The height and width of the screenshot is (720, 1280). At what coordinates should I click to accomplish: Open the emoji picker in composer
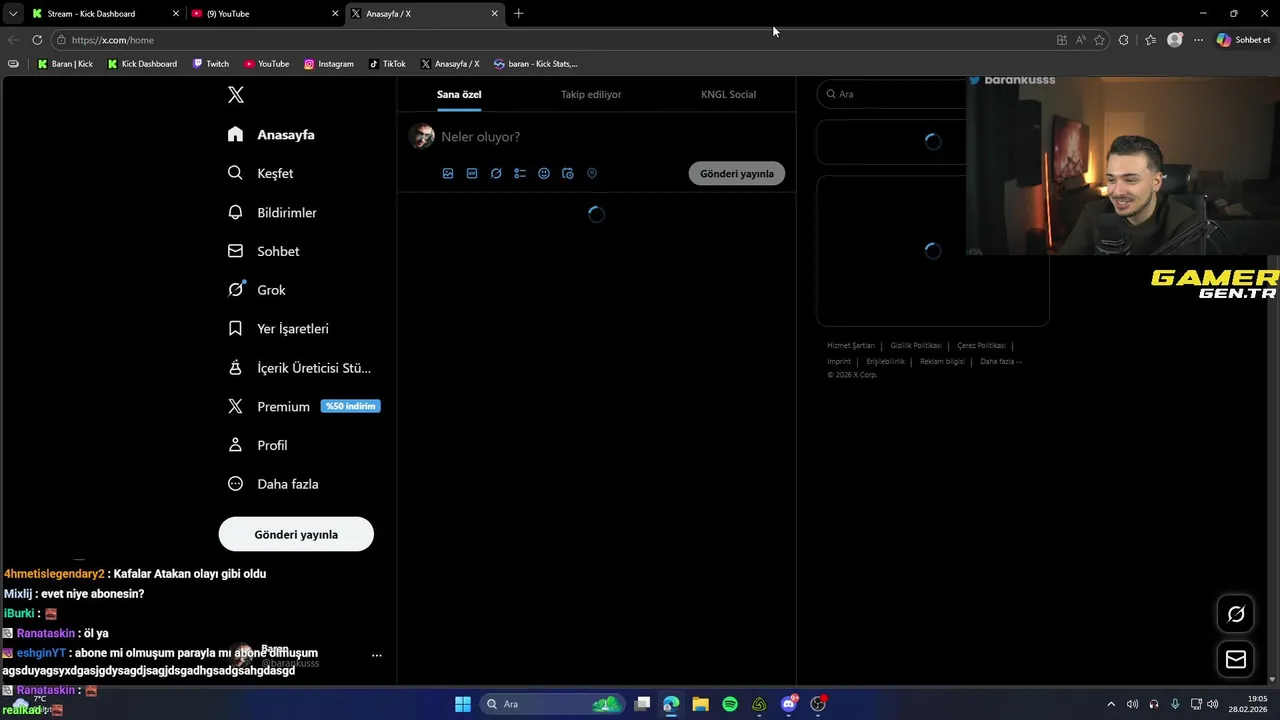tap(544, 173)
